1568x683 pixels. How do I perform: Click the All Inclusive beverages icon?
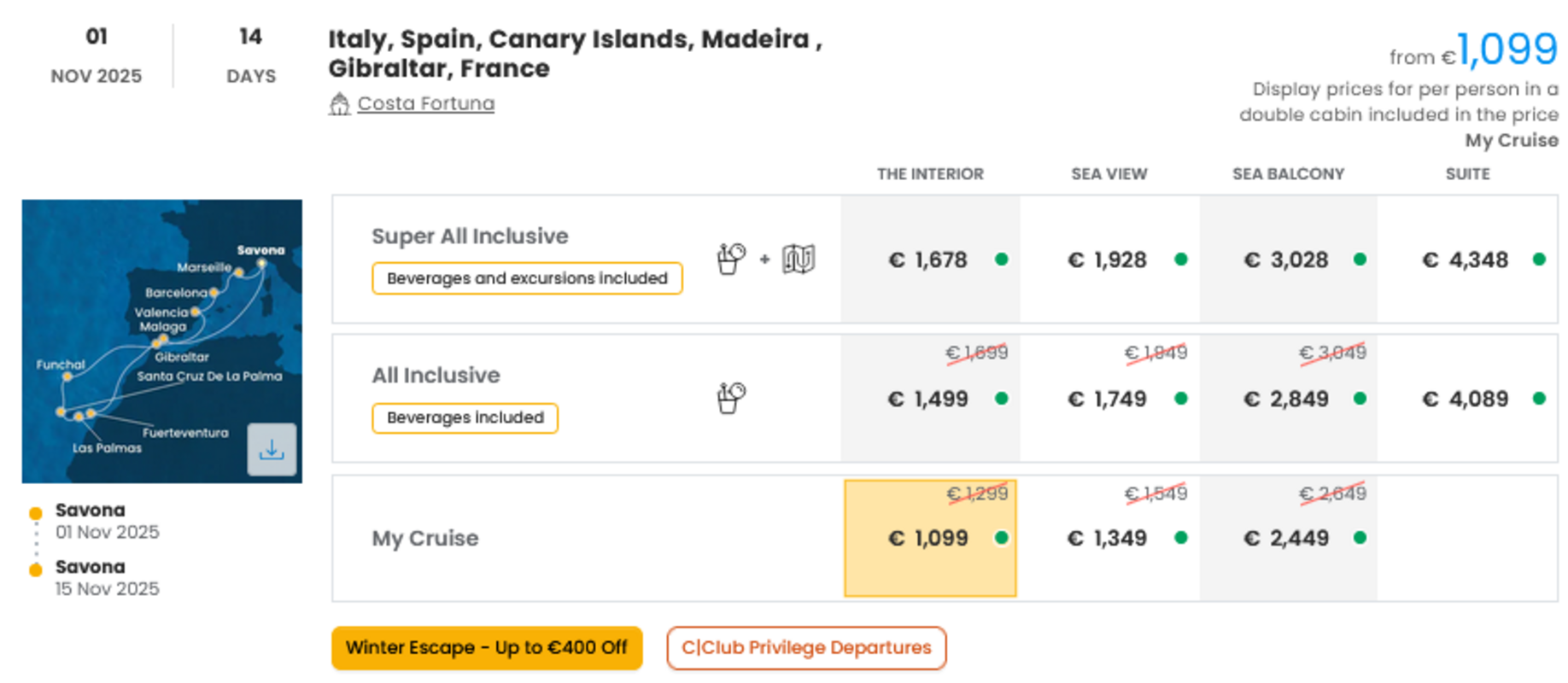pyautogui.click(x=731, y=398)
